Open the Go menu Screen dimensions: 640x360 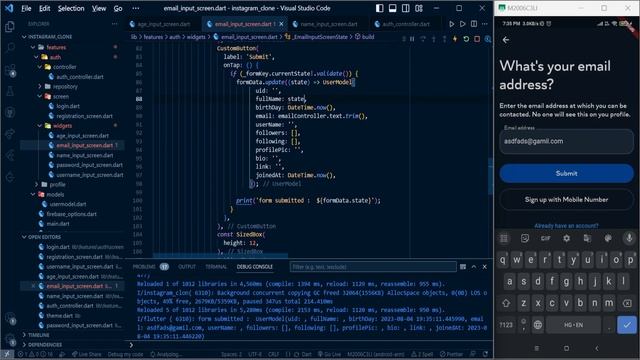(118, 8)
